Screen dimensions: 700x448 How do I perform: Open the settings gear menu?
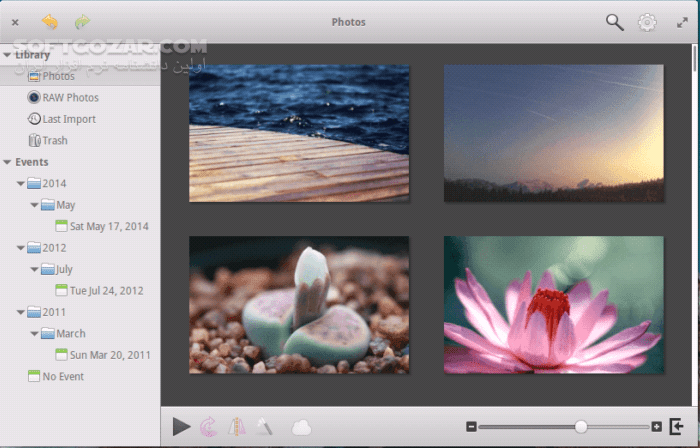tap(647, 21)
